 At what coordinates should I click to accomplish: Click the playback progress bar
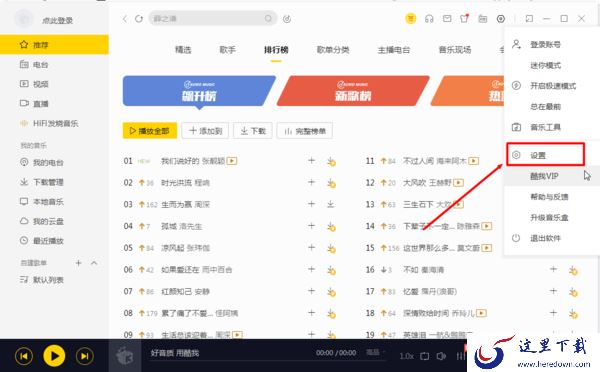pos(268,361)
